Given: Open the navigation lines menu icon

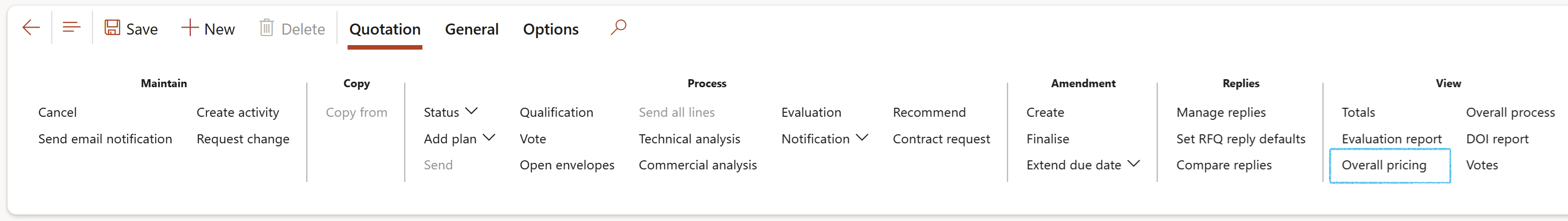Looking at the screenshot, I should [72, 28].
